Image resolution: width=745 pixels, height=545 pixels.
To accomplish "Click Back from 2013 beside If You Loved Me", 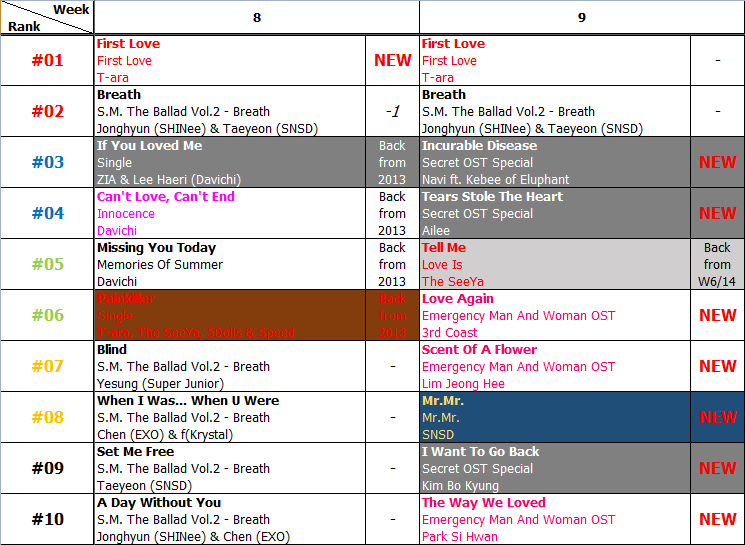I will (x=392, y=162).
